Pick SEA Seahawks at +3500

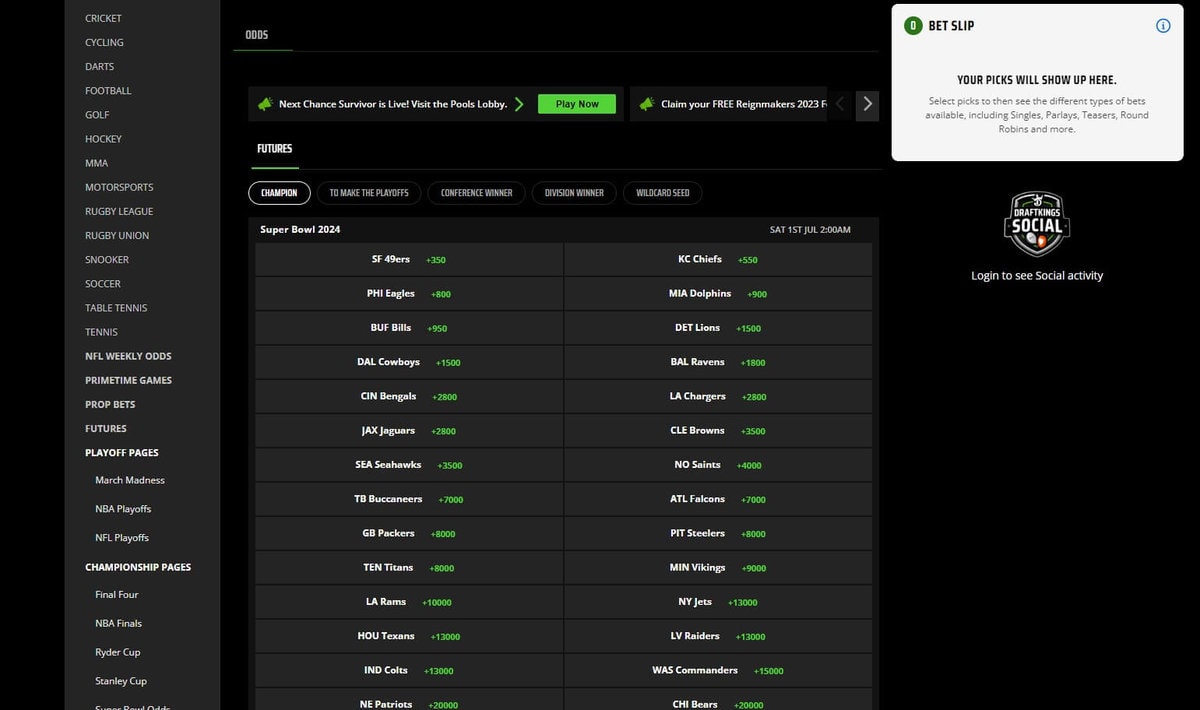tap(409, 465)
